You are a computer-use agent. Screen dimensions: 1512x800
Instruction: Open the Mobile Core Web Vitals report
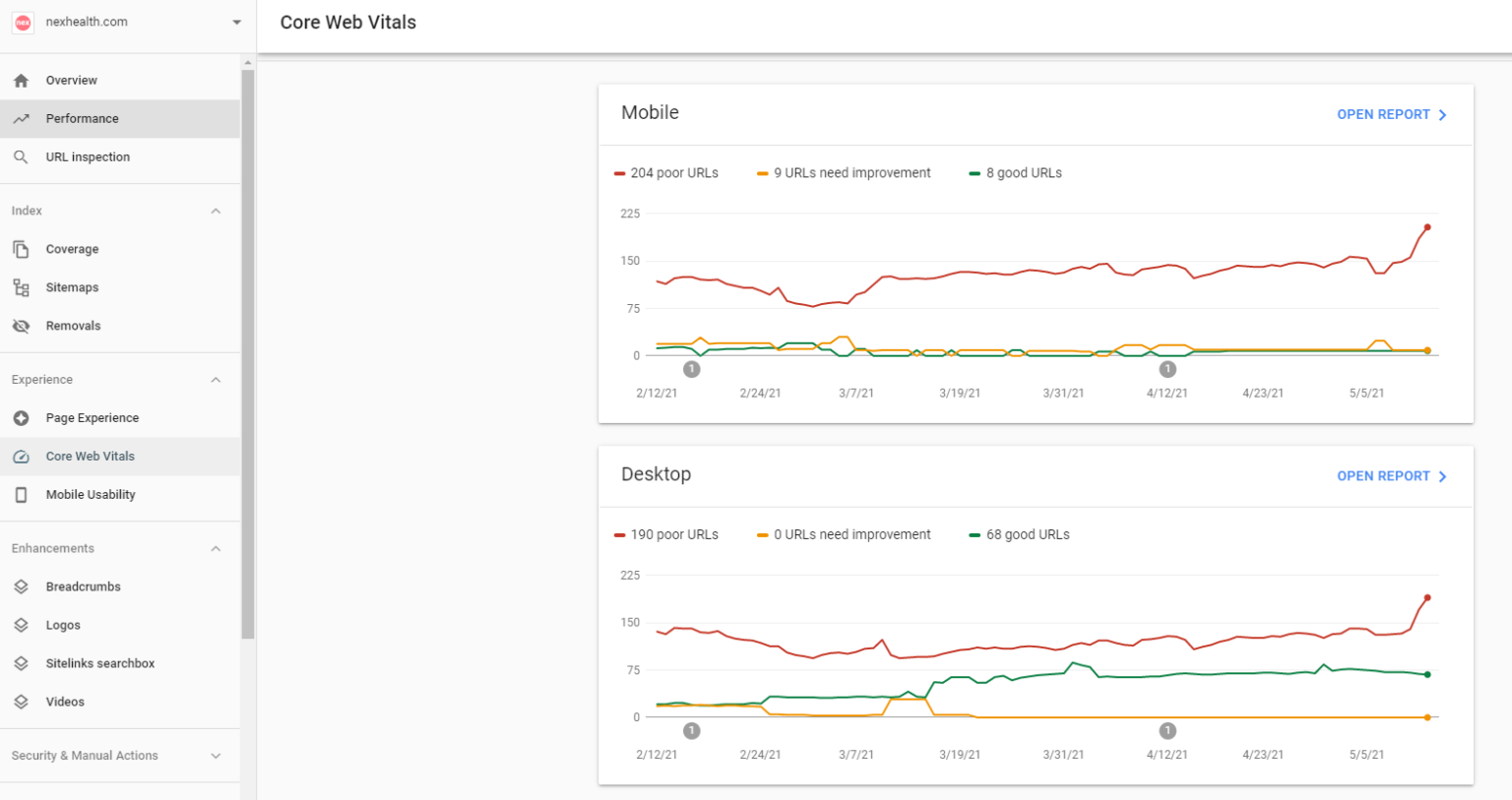1391,114
